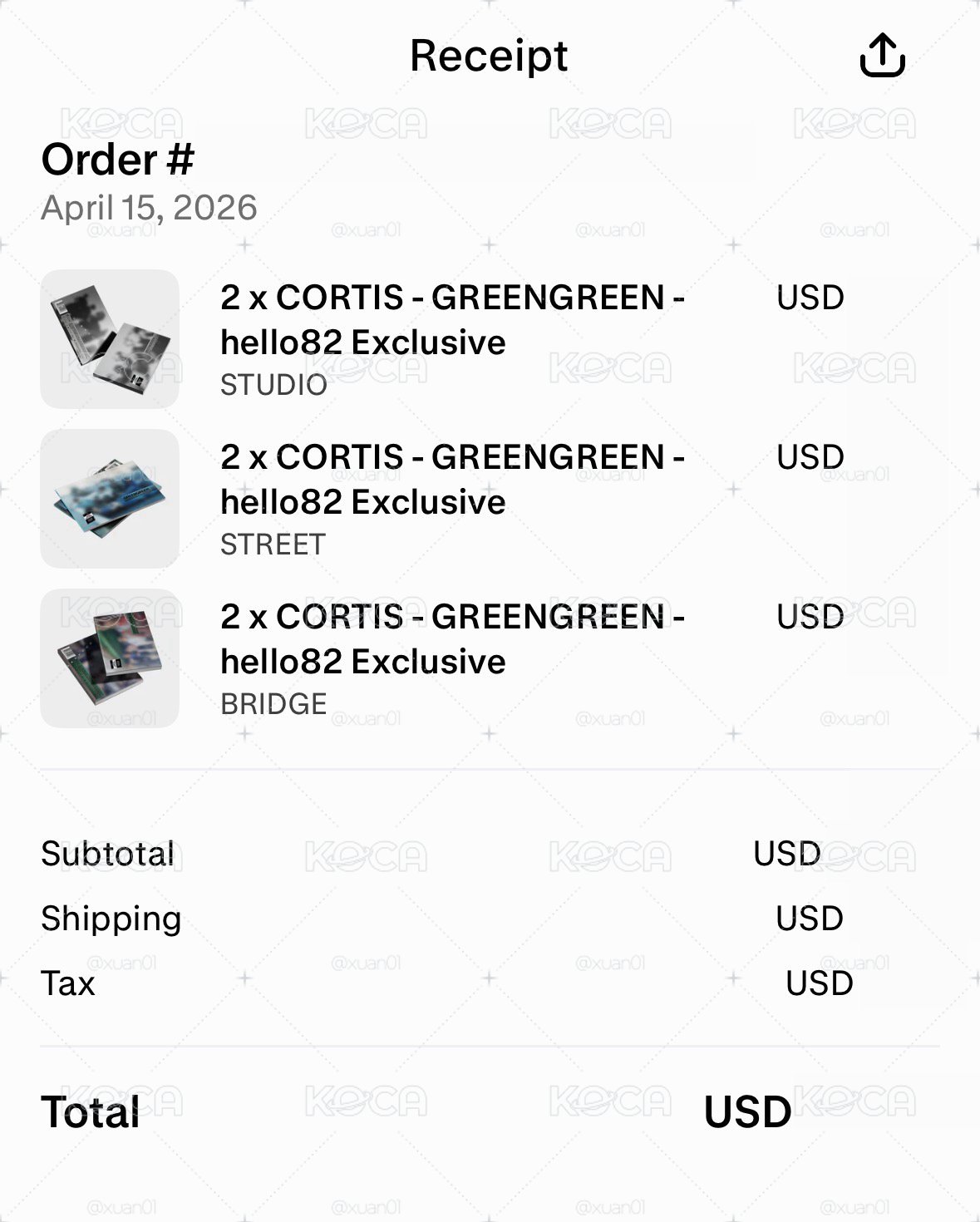
Task: Click the USD price of STREET item
Action: [x=810, y=457]
